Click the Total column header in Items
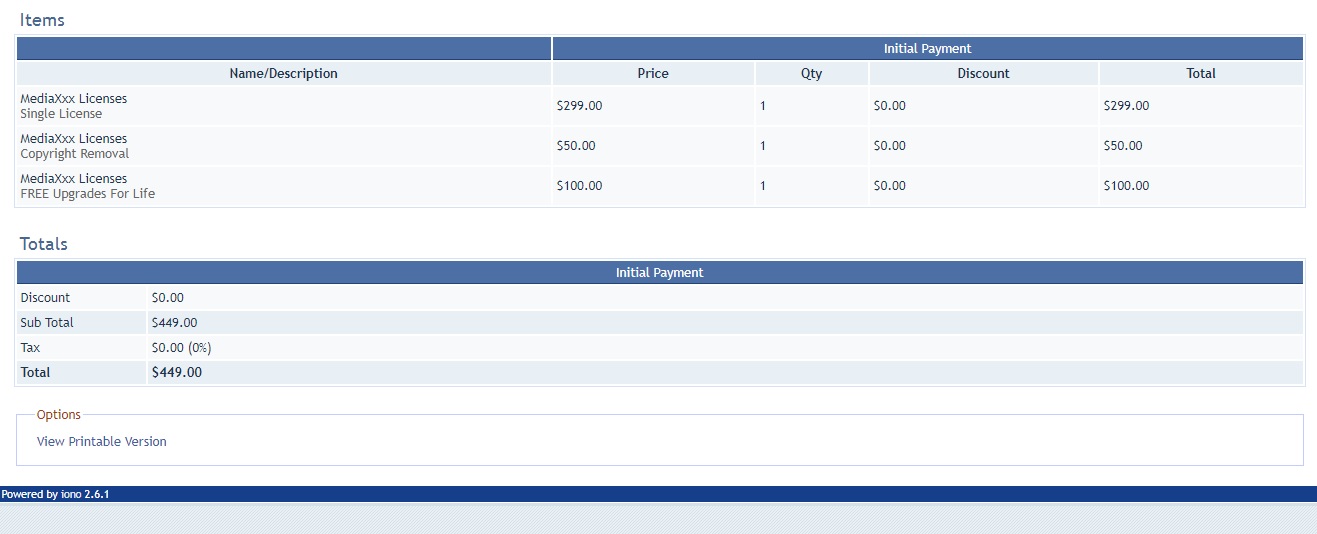1317x534 pixels. click(x=1201, y=73)
